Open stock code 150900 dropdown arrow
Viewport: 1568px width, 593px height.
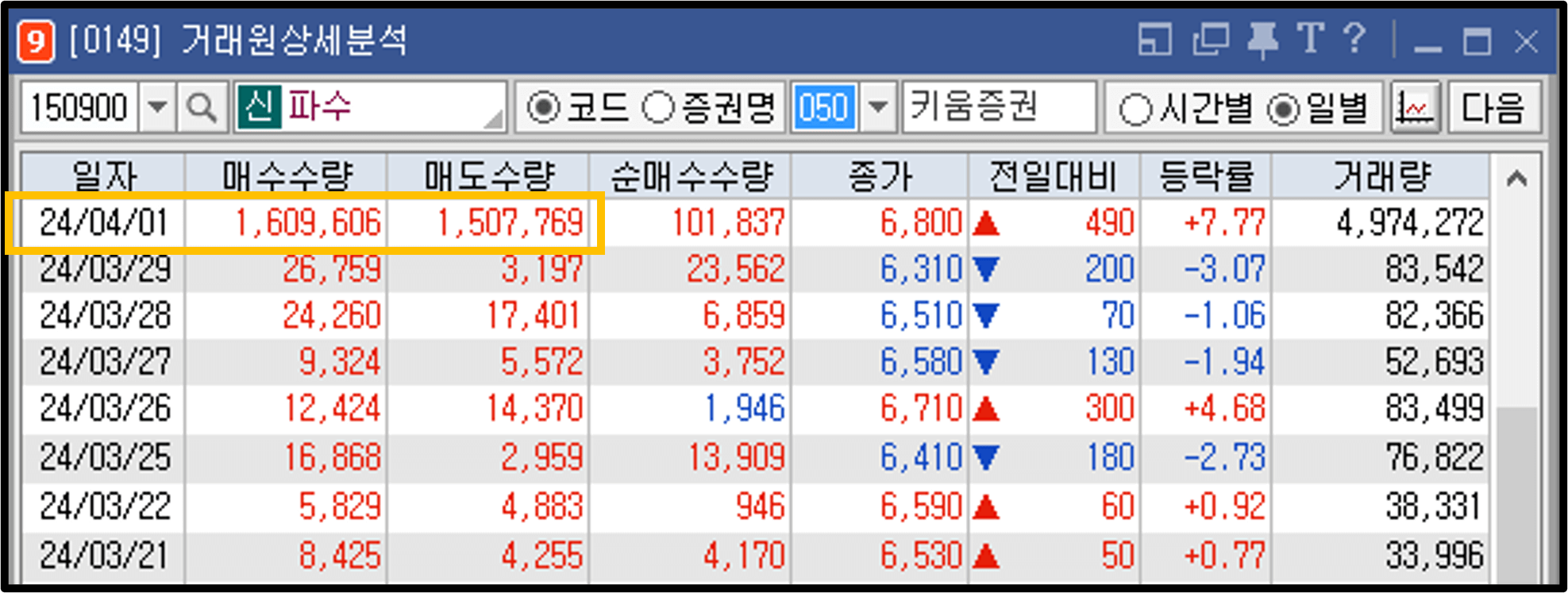158,107
